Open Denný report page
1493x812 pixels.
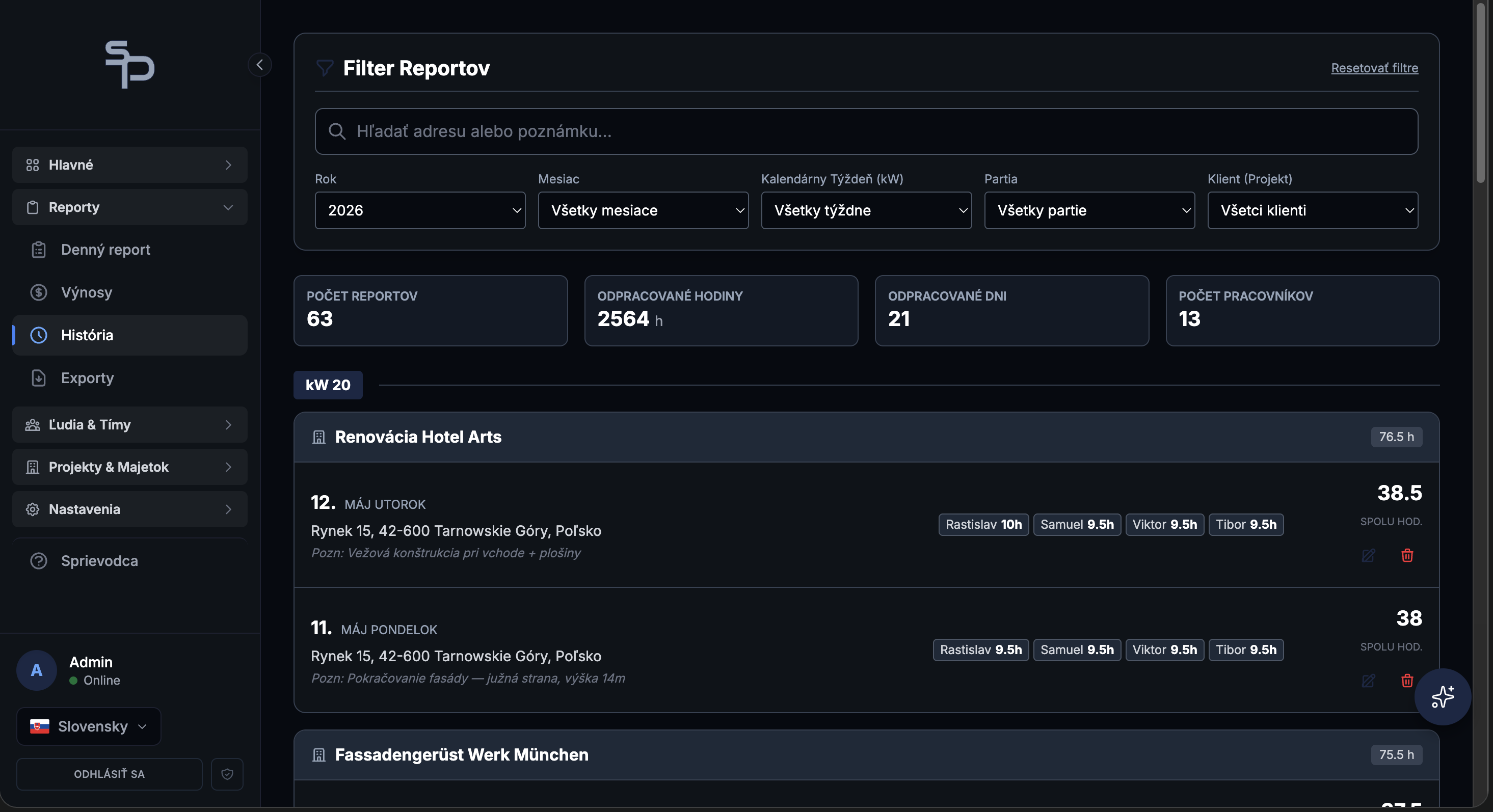130,250
